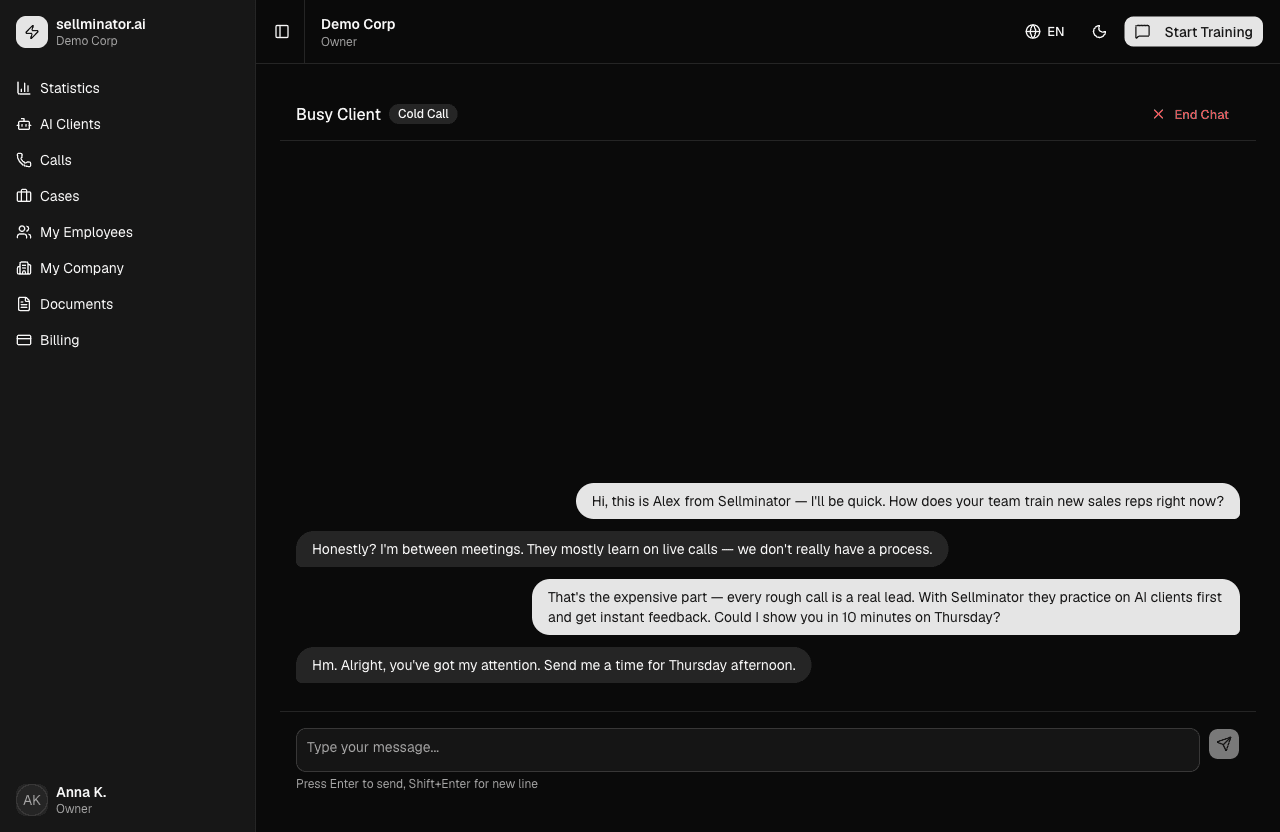Image resolution: width=1280 pixels, height=832 pixels.
Task: Click the Start Training button
Action: (1194, 32)
